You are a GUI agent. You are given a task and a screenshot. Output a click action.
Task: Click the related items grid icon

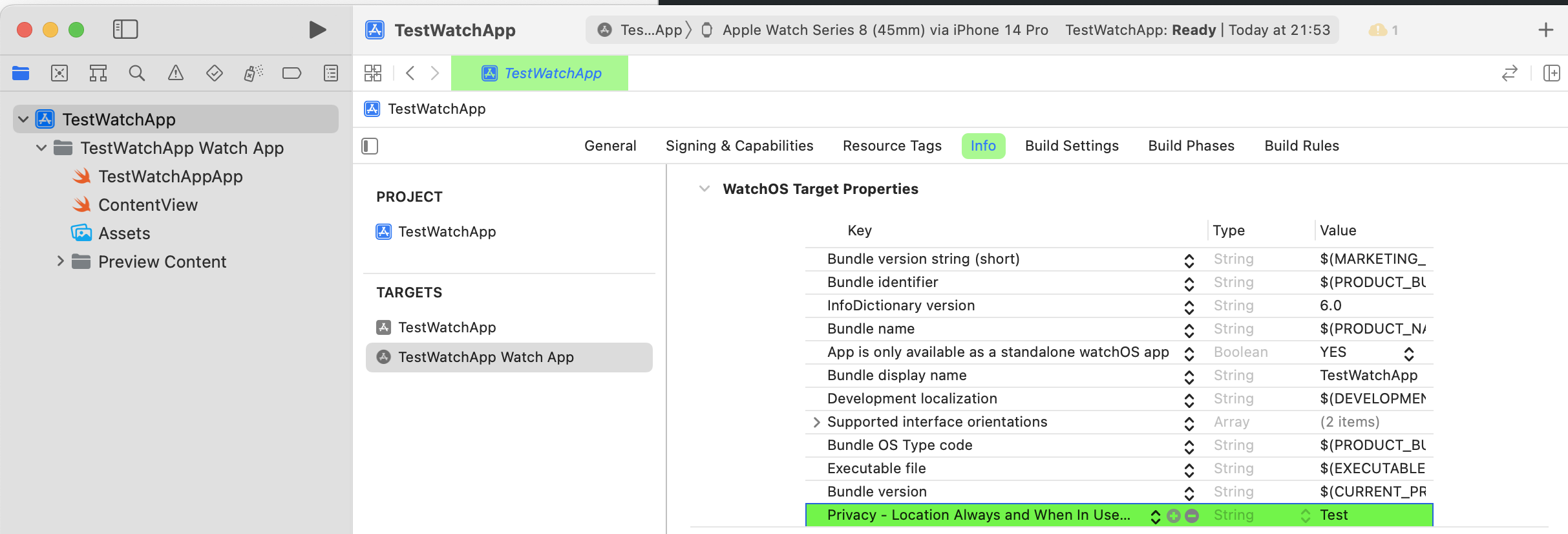pyautogui.click(x=373, y=73)
